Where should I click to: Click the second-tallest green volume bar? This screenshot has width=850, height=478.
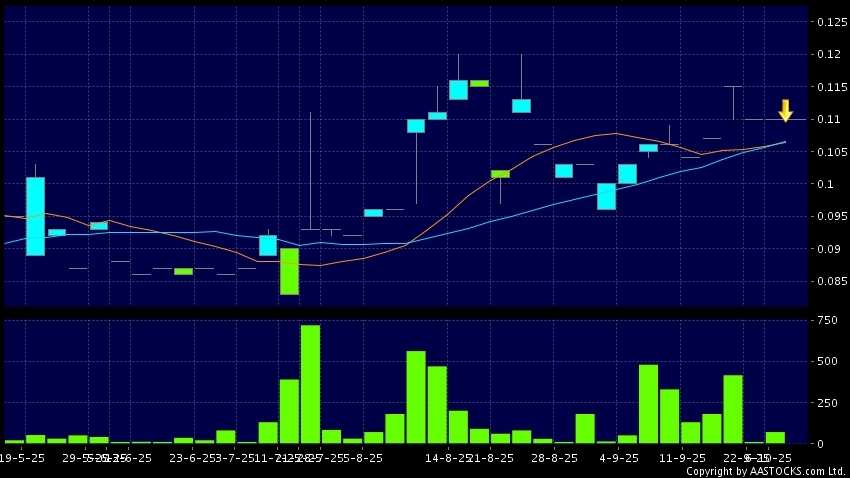point(416,396)
